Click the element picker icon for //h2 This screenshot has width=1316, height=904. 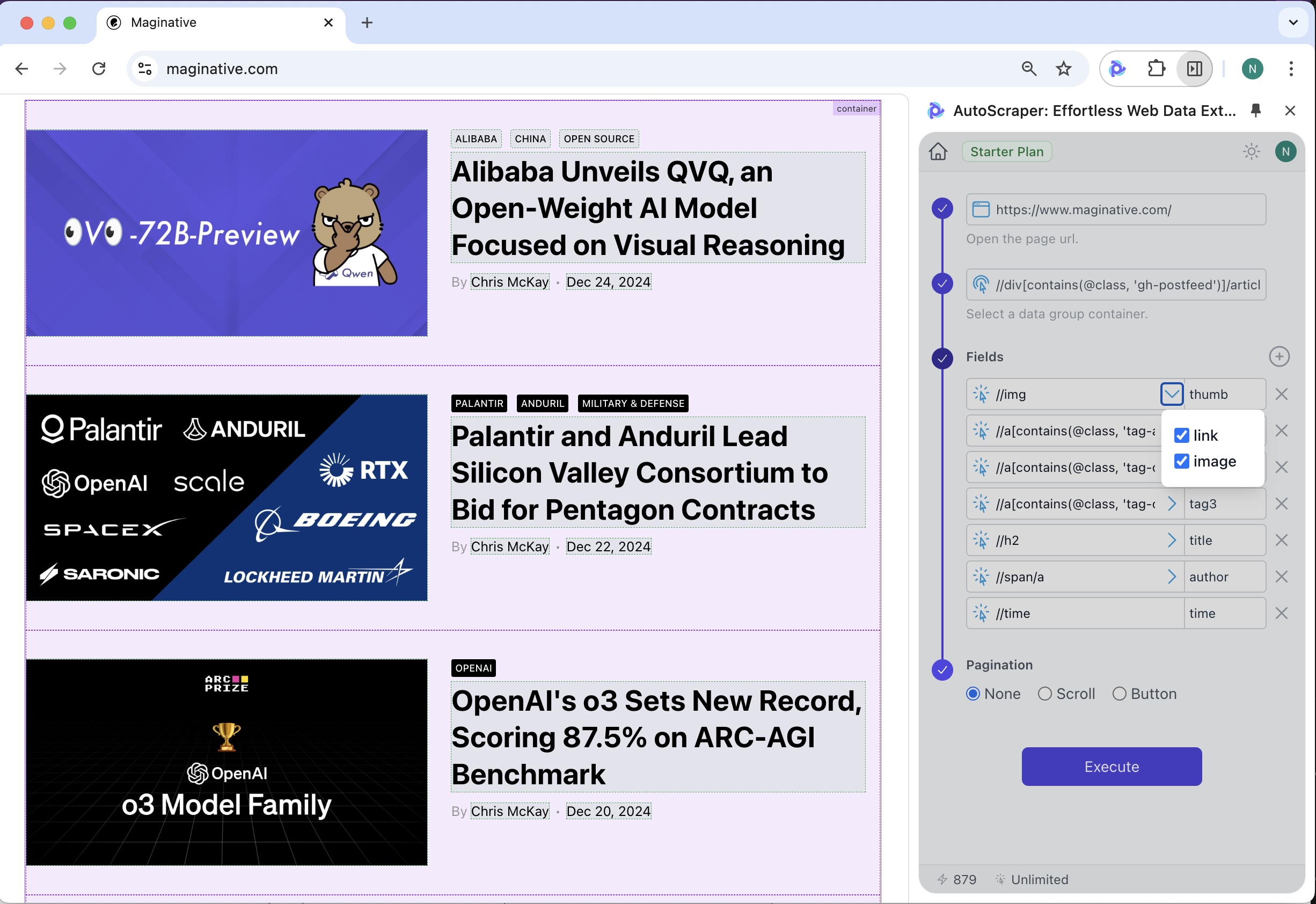coord(981,541)
